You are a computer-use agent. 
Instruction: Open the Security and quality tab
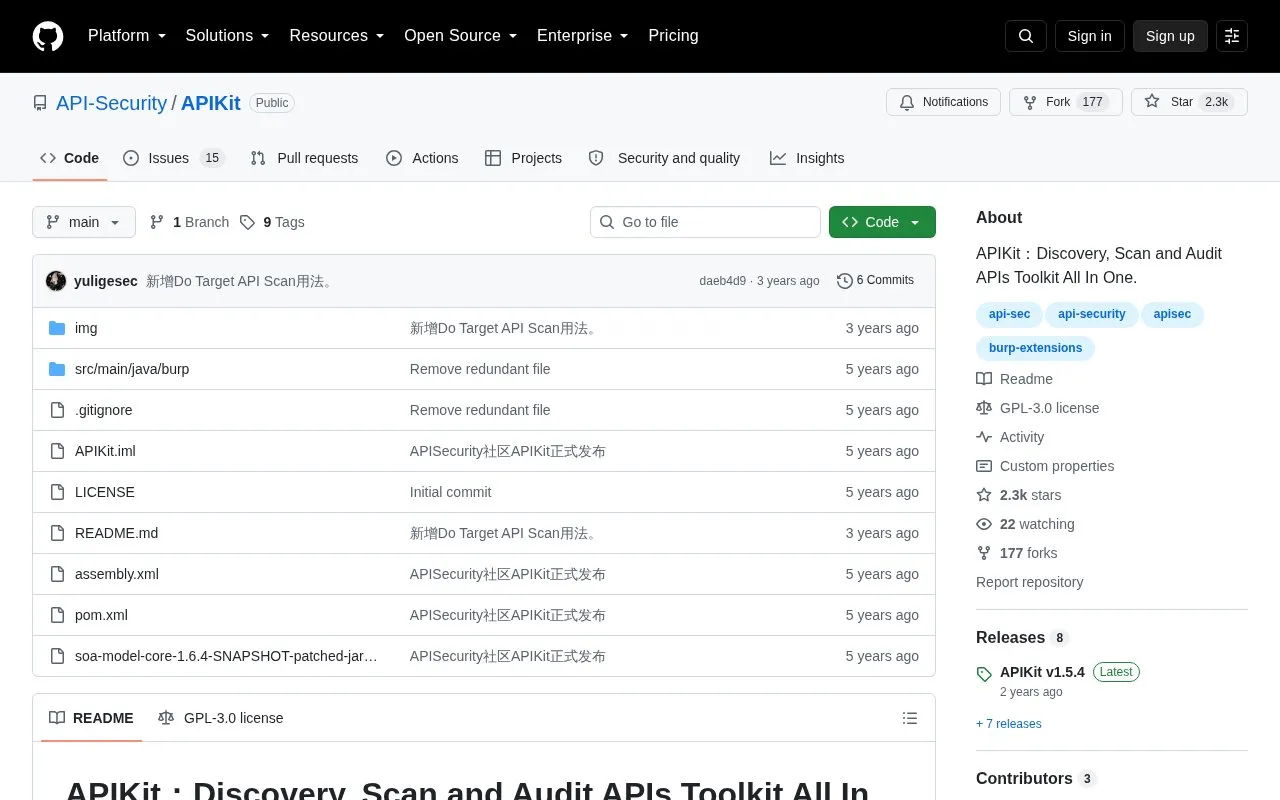(665, 158)
